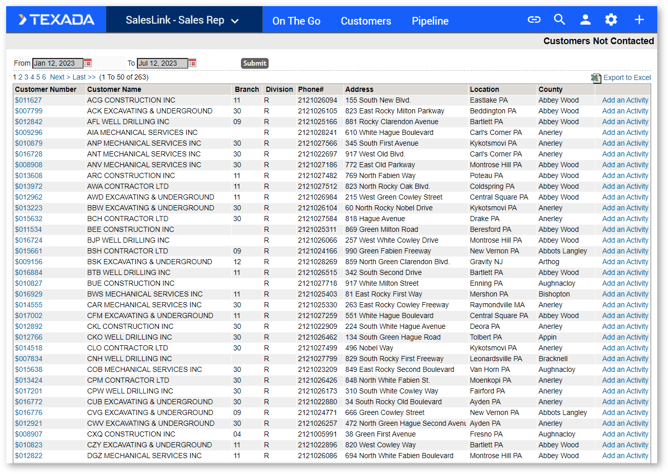Image resolution: width=668 pixels, height=474 pixels.
Task: Open customer number 5011627
Action: [x=28, y=100]
